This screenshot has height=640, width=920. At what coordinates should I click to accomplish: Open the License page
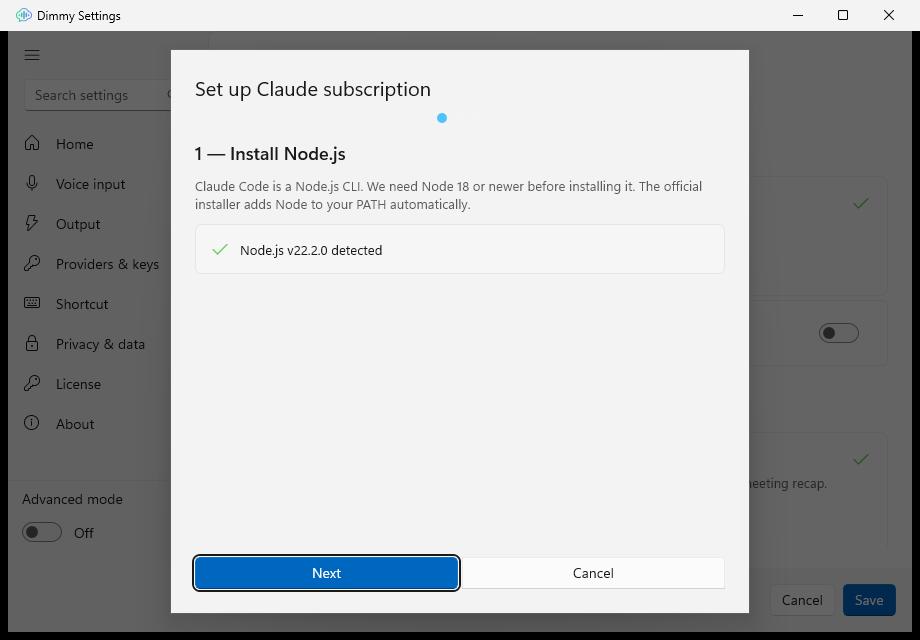(x=78, y=384)
